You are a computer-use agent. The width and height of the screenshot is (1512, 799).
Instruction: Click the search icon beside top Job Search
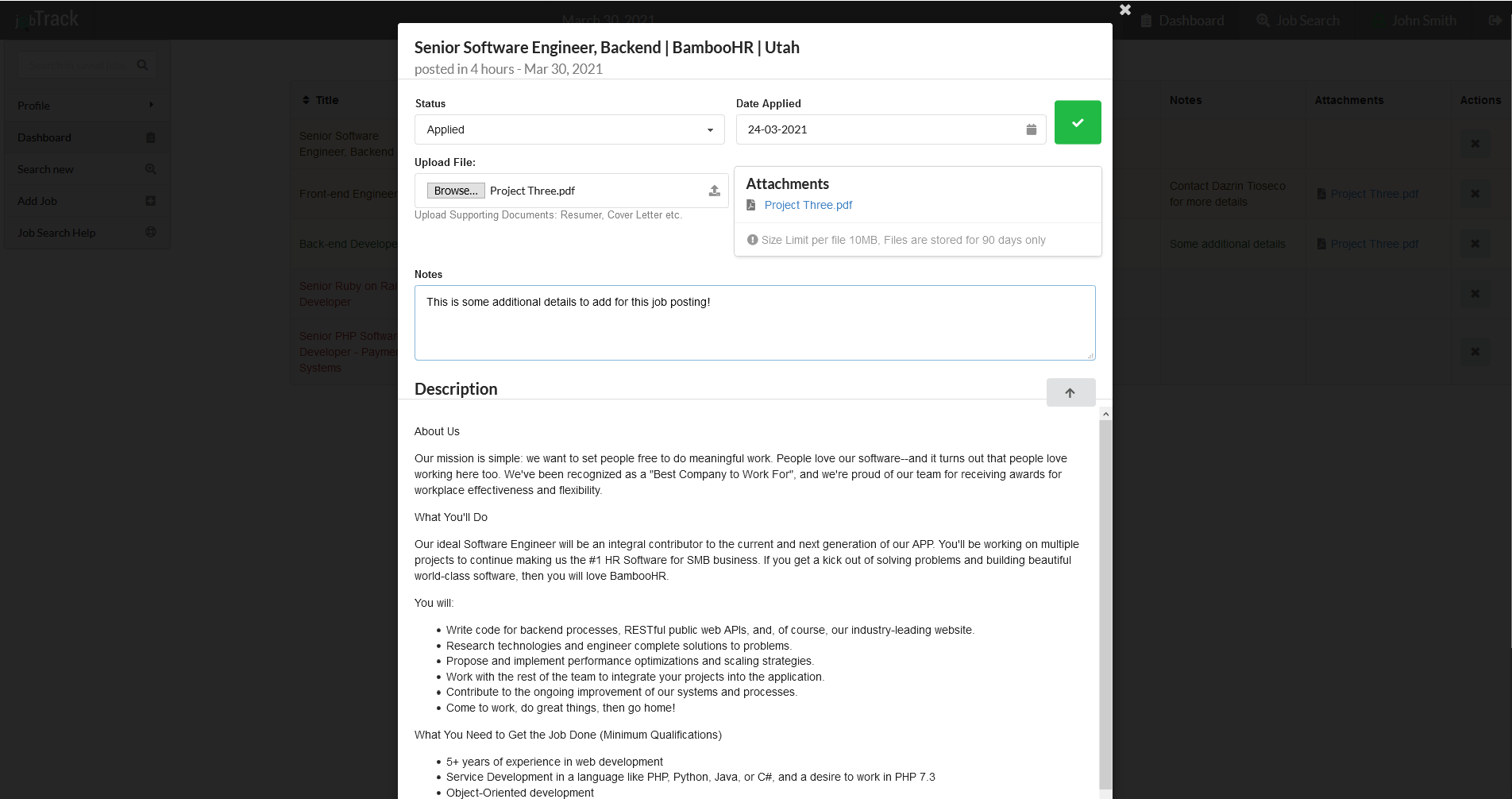[1263, 21]
